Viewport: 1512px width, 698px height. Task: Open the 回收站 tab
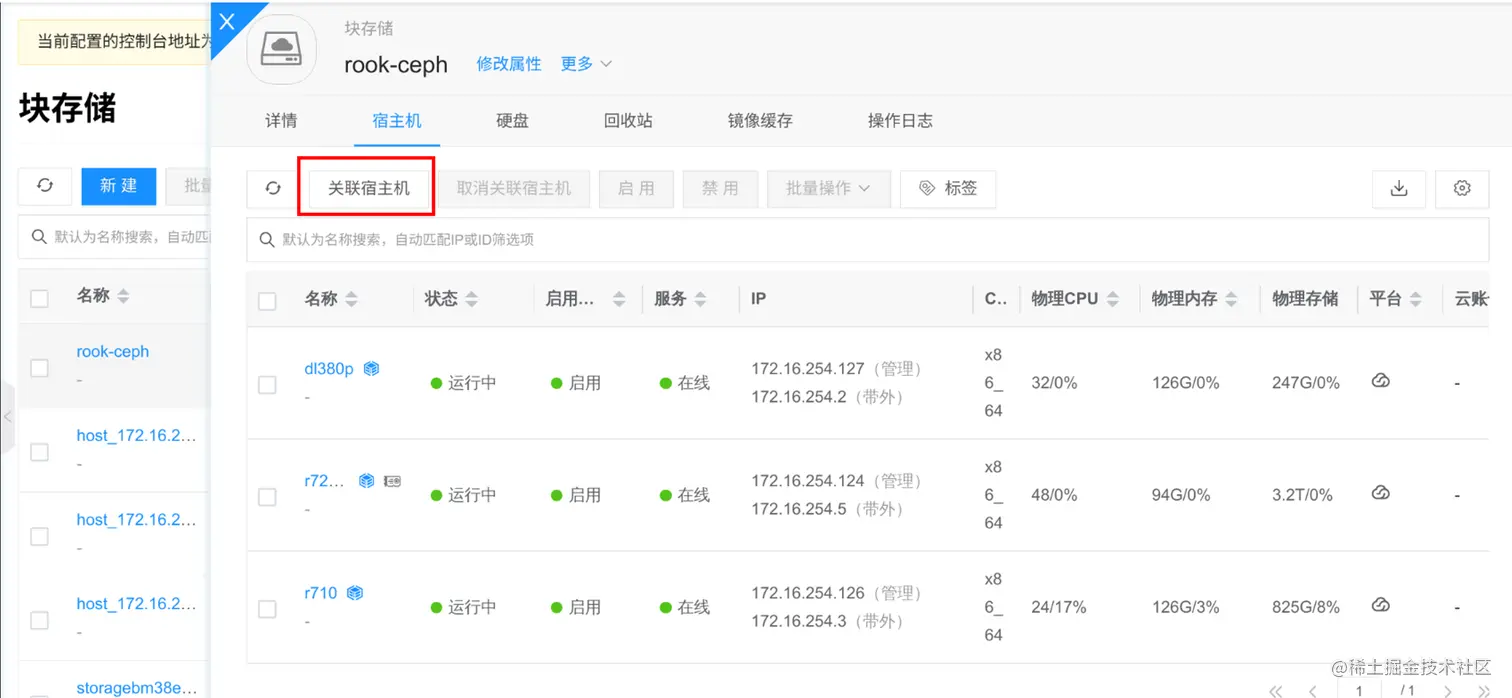(x=628, y=121)
